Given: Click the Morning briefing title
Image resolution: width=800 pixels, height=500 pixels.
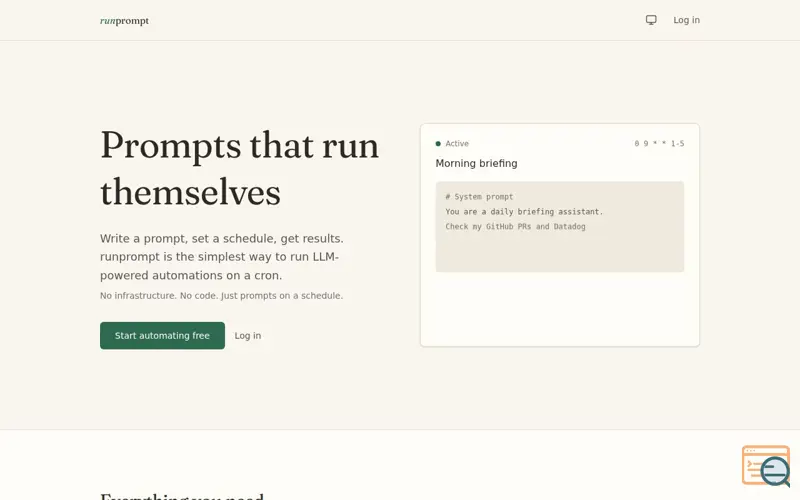Looking at the screenshot, I should coord(476,163).
